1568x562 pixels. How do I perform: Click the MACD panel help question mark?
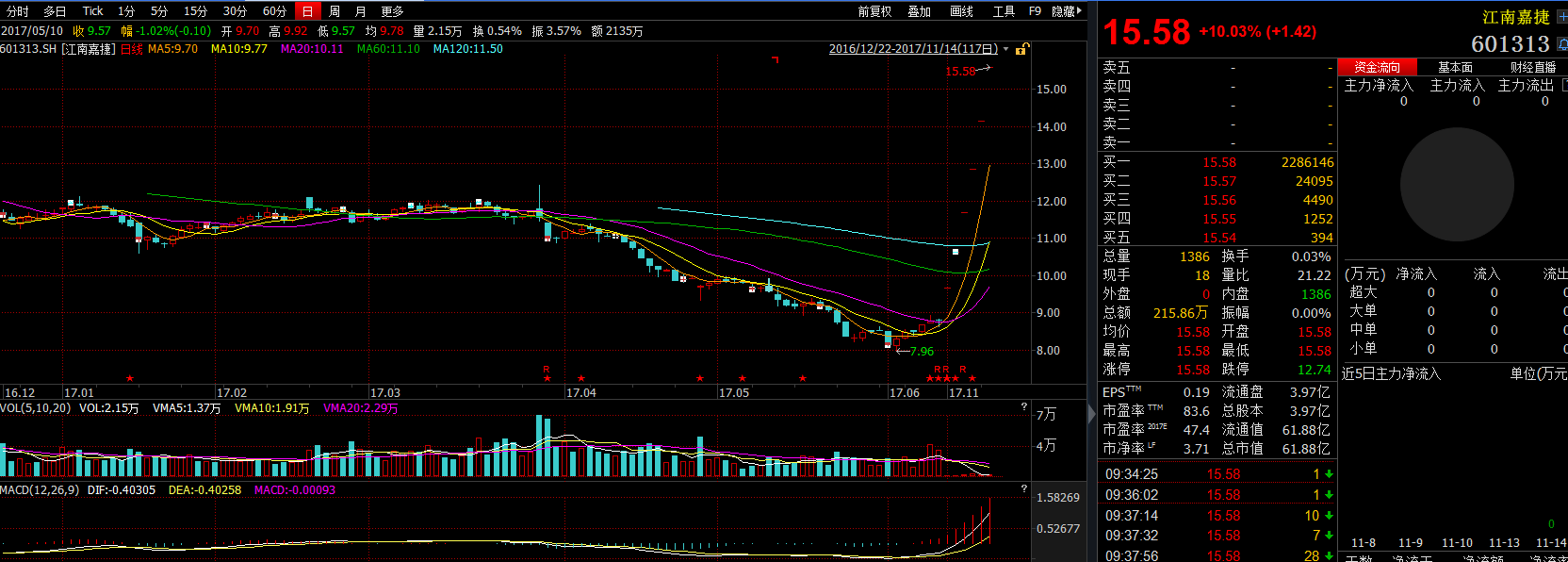[1024, 489]
